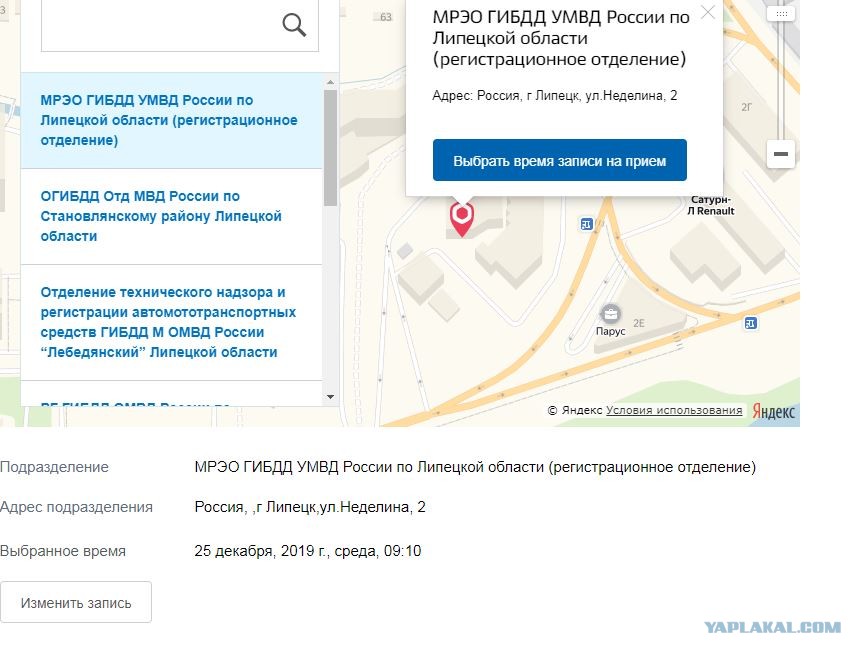Screen dimensions: 867x657
Task: Open Яндекс Условия использования link
Action: click(x=674, y=410)
